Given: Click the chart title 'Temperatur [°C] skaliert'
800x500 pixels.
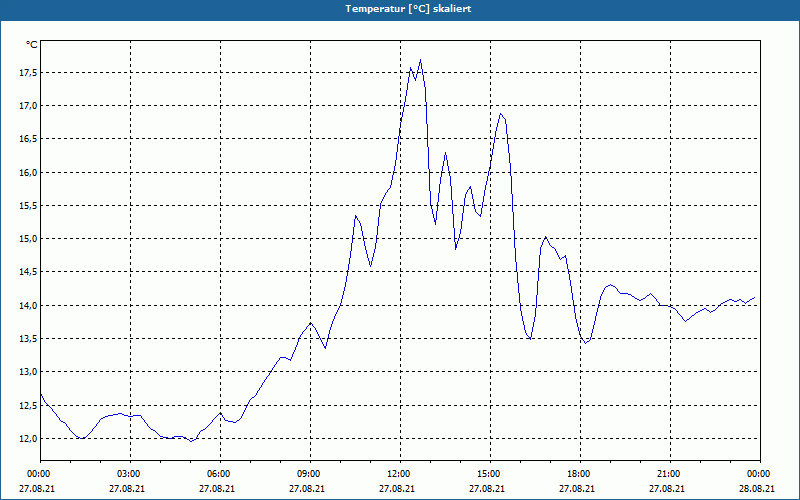Looking at the screenshot, I should pos(408,9).
